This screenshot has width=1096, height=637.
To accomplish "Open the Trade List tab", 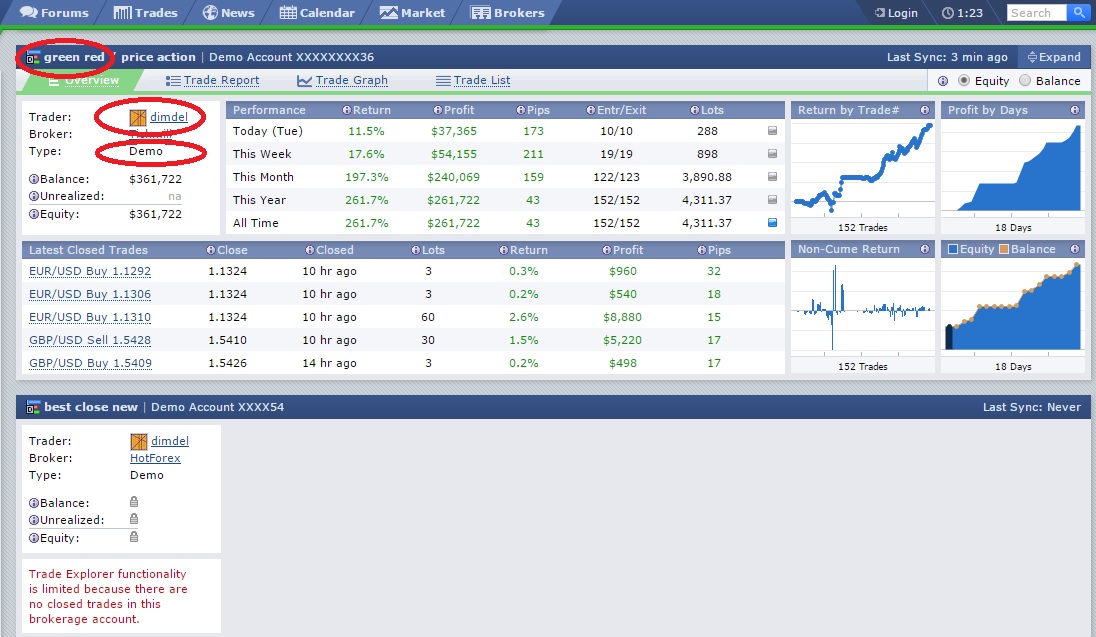I will tap(473, 80).
